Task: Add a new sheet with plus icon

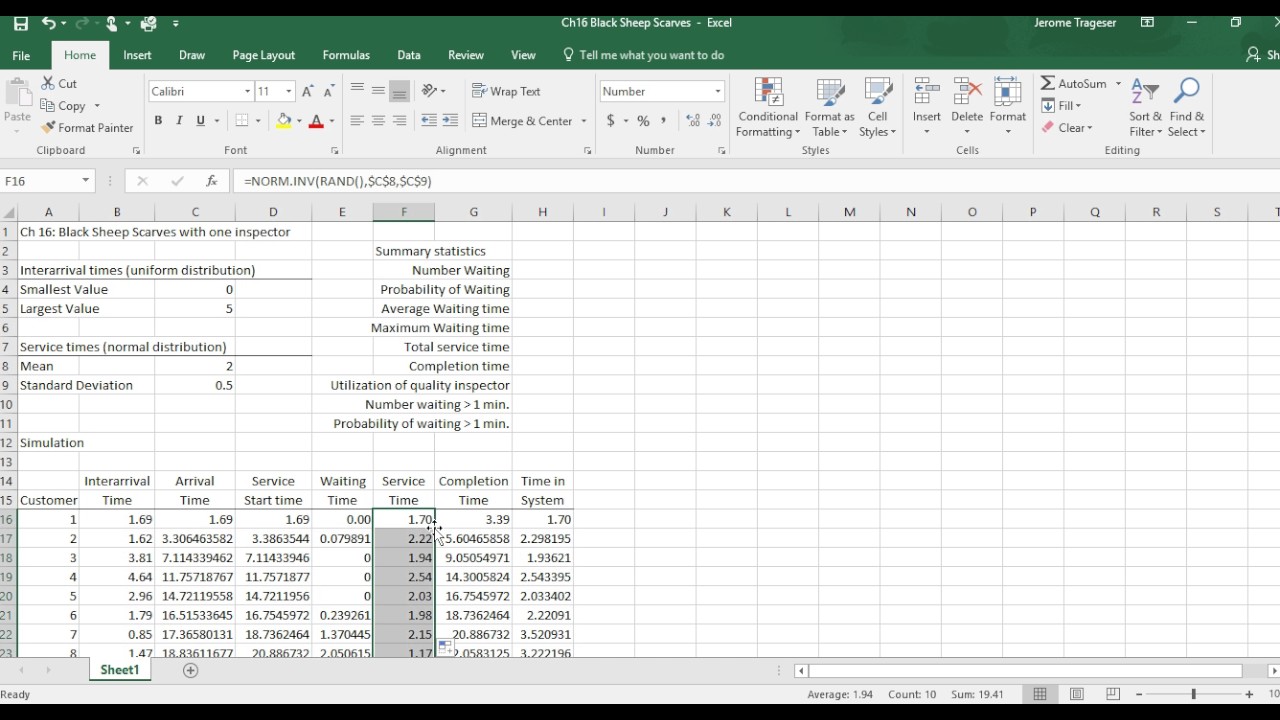Action: coord(190,670)
